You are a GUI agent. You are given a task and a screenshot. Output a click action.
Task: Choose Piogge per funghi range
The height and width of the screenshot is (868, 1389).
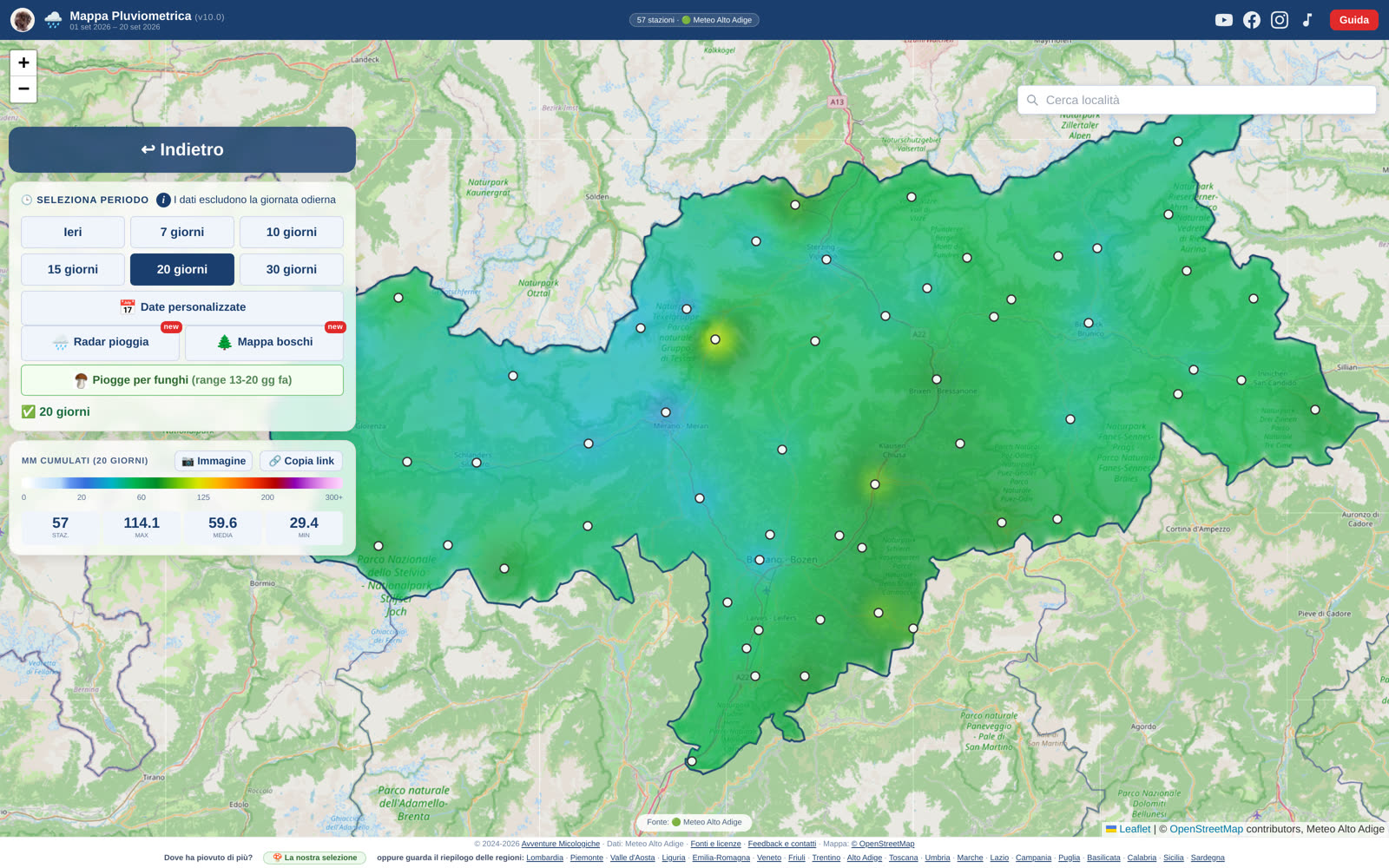coord(182,380)
